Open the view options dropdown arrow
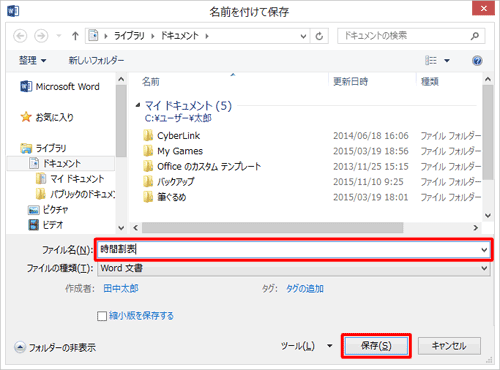The height and width of the screenshot is (370, 500). click(447, 61)
